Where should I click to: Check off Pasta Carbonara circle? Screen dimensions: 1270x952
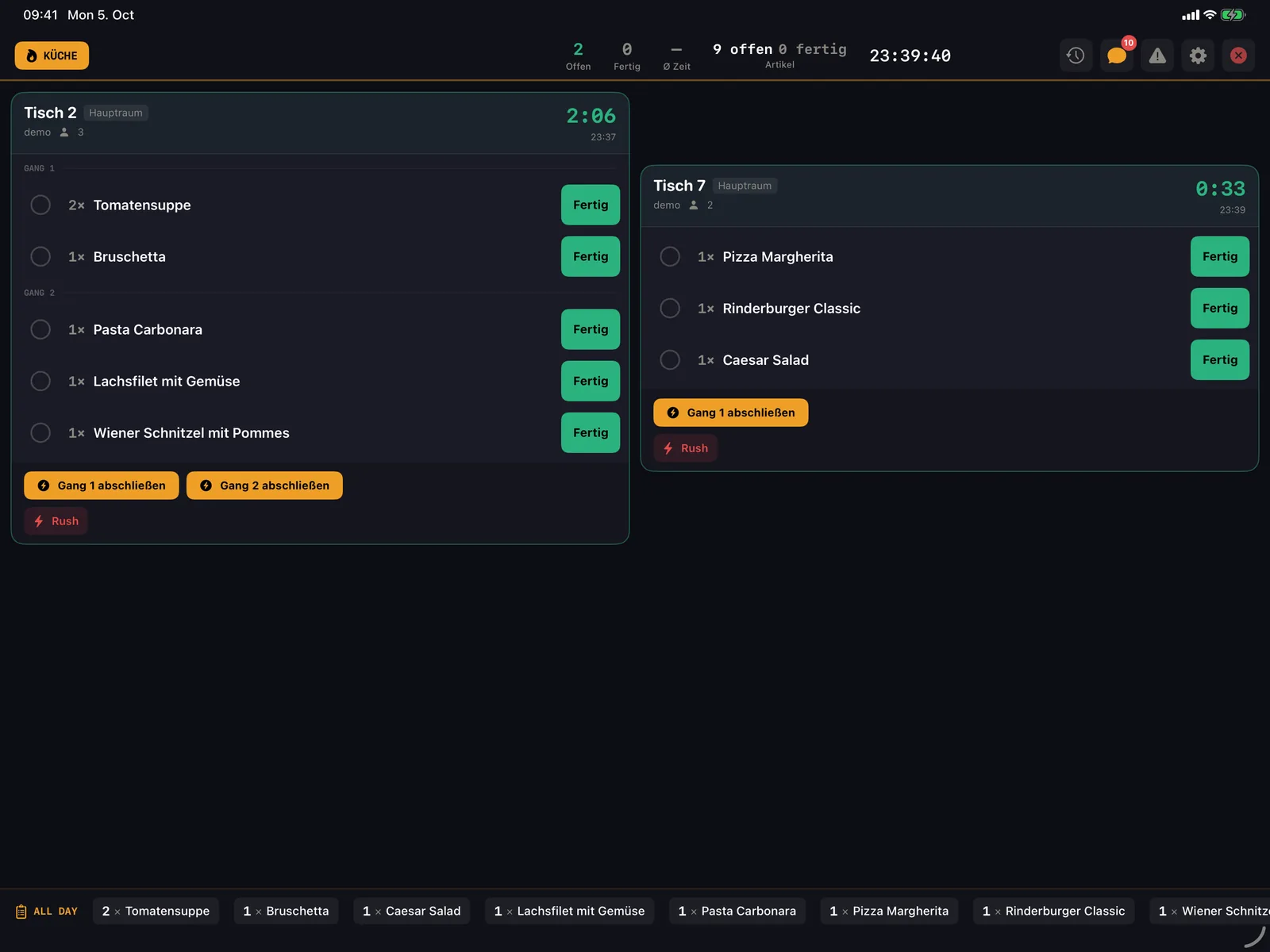pos(40,329)
